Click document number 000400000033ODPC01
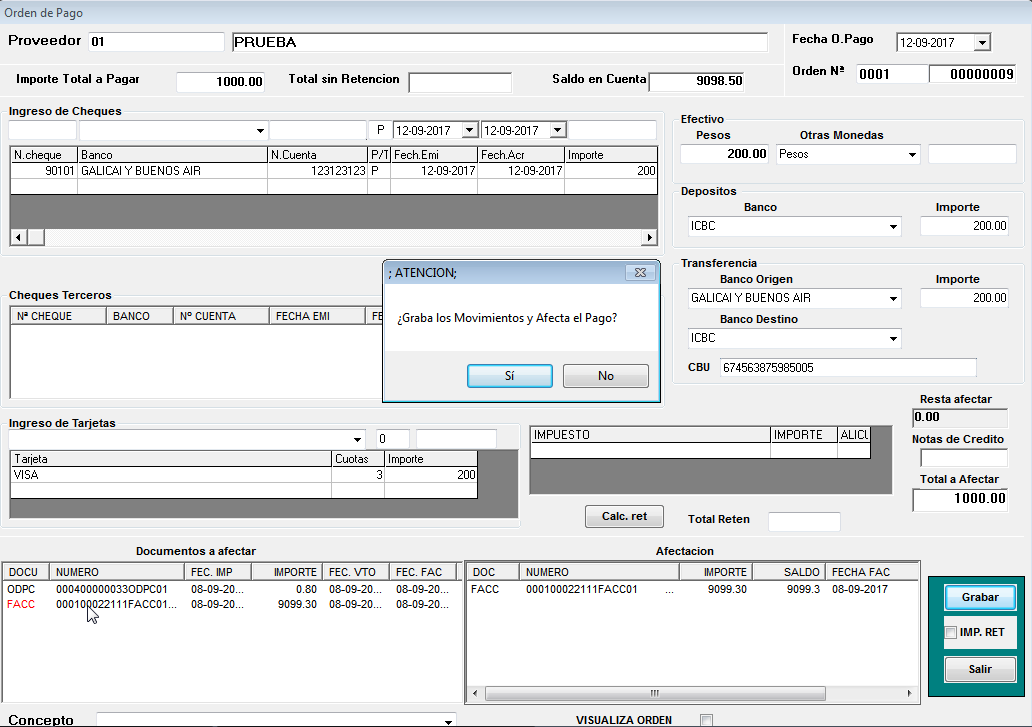The height and width of the screenshot is (727, 1032). (112, 589)
